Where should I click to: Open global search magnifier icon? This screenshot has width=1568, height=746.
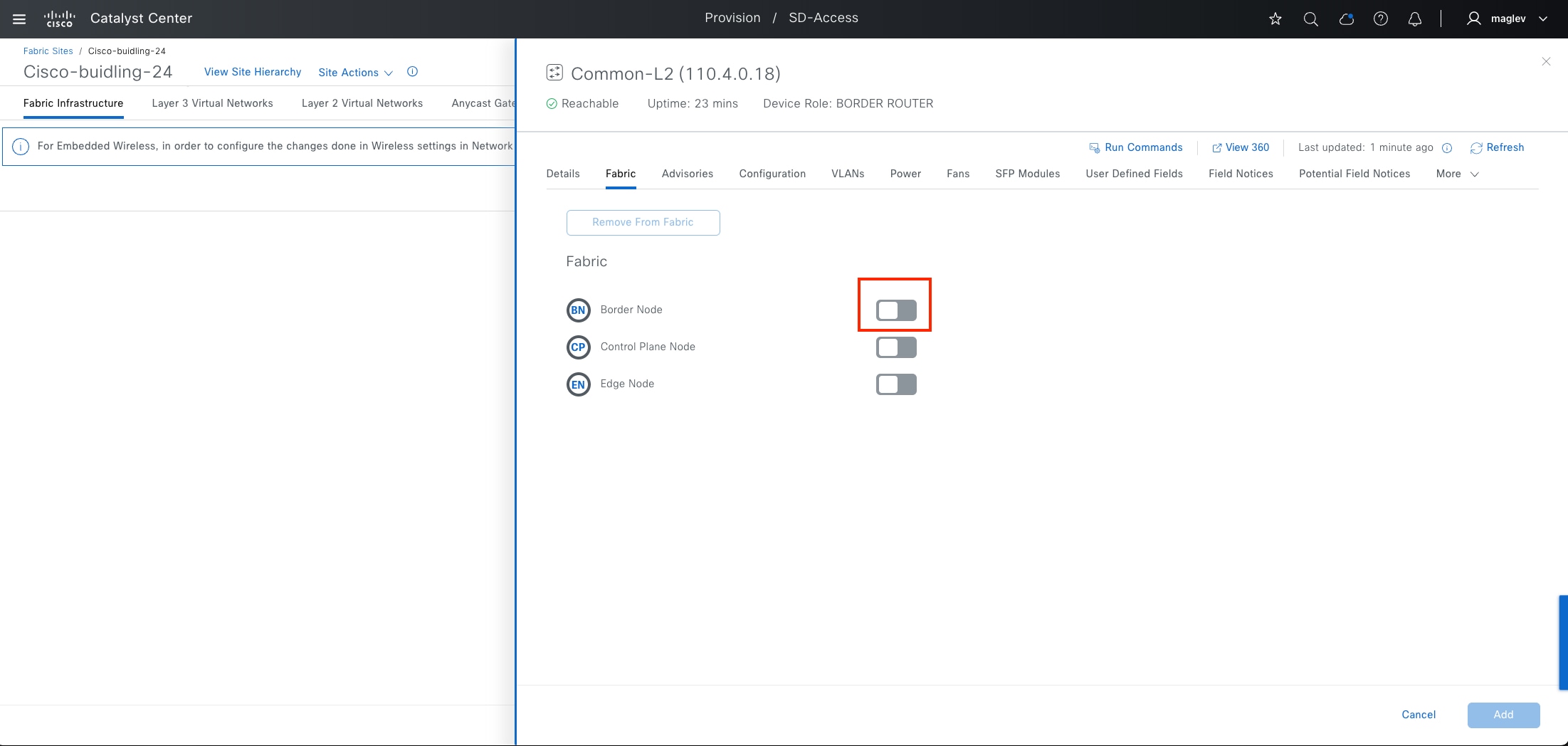[x=1310, y=19]
